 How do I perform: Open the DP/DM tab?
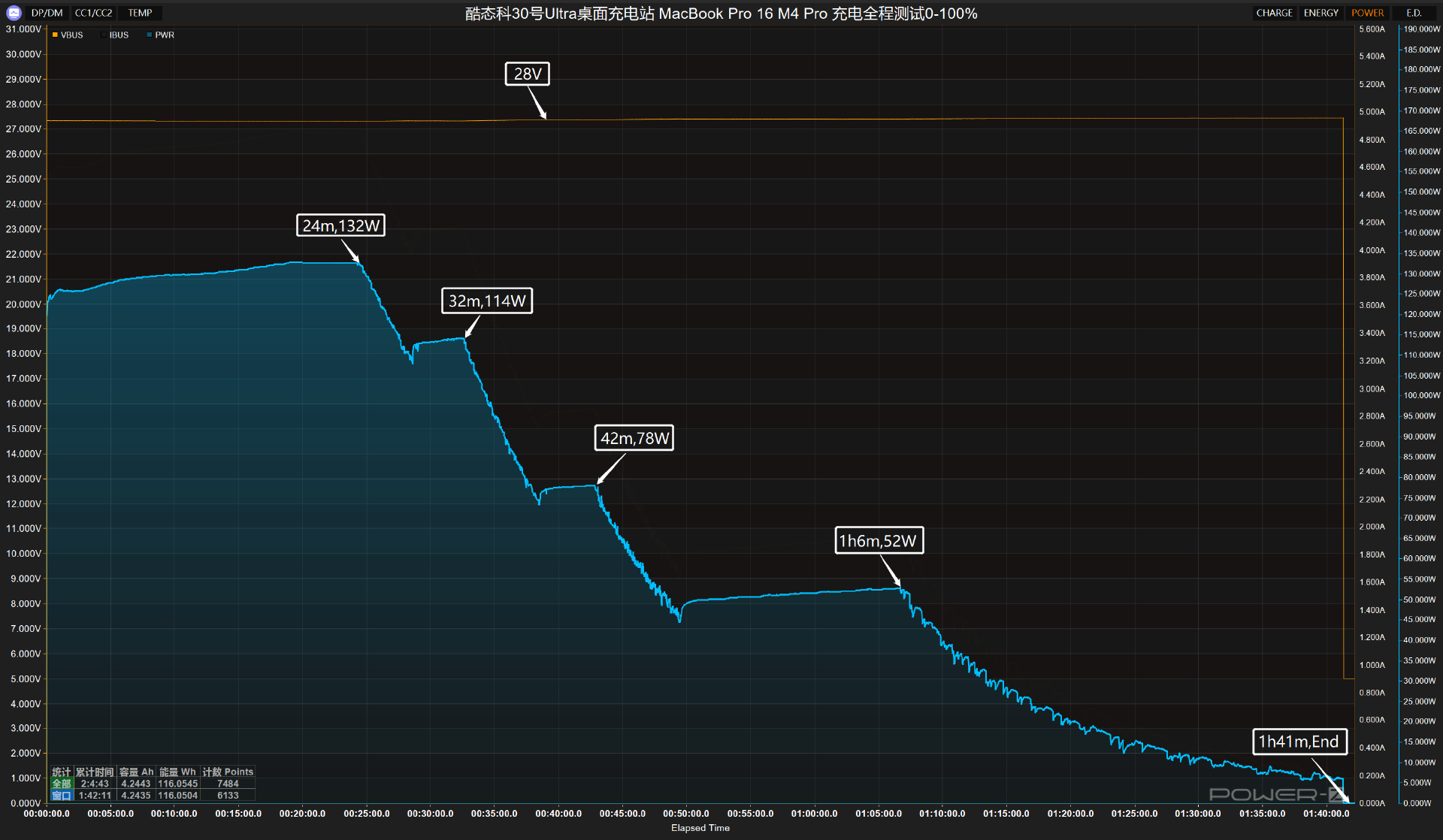tap(47, 13)
